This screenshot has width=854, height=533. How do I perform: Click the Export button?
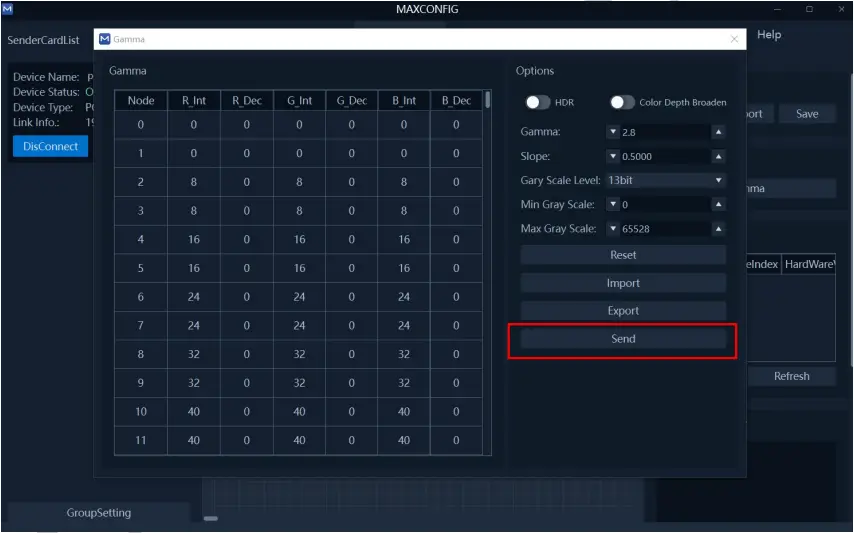point(623,311)
